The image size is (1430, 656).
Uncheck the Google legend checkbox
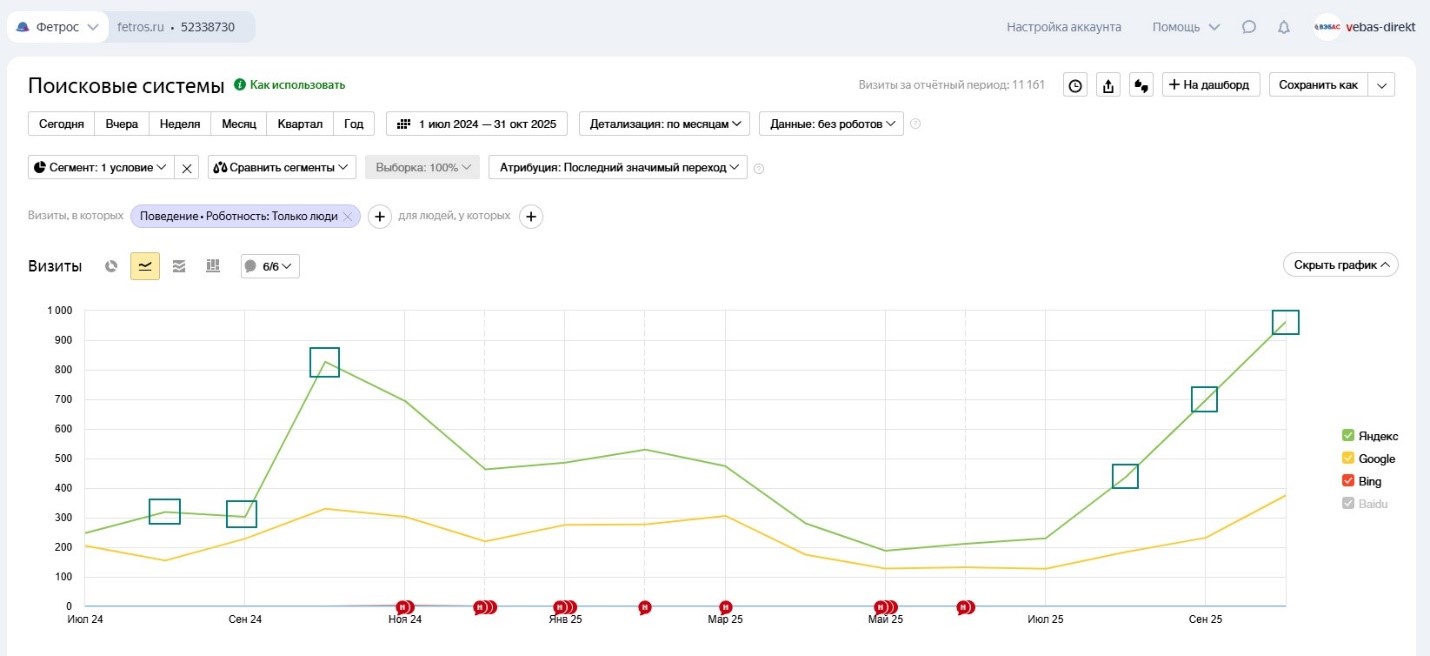[1348, 459]
